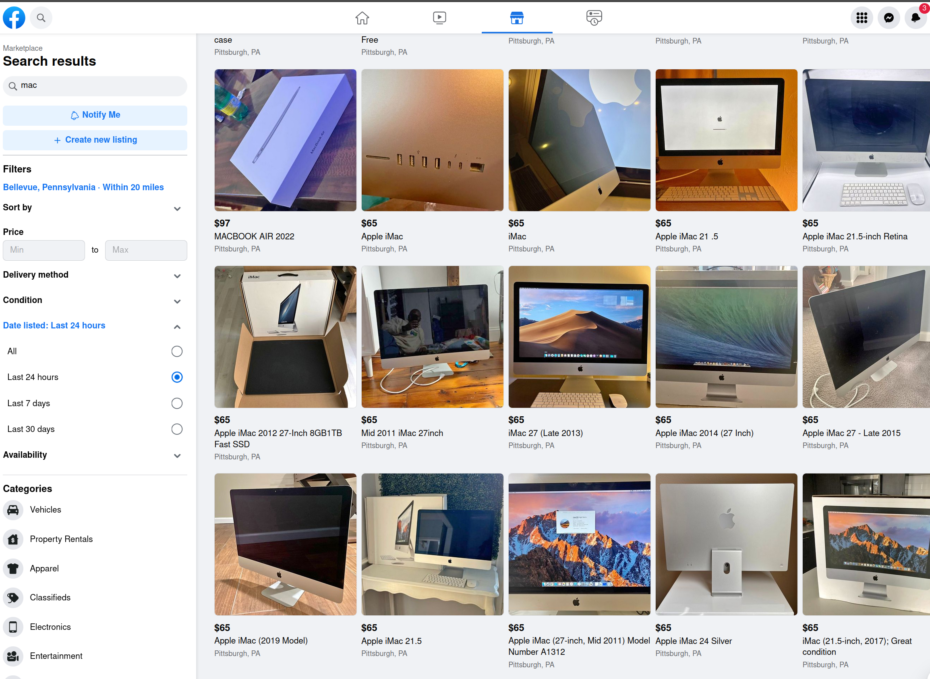This screenshot has width=930, height=679.
Task: Click the Facebook logo icon
Action: 14,18
